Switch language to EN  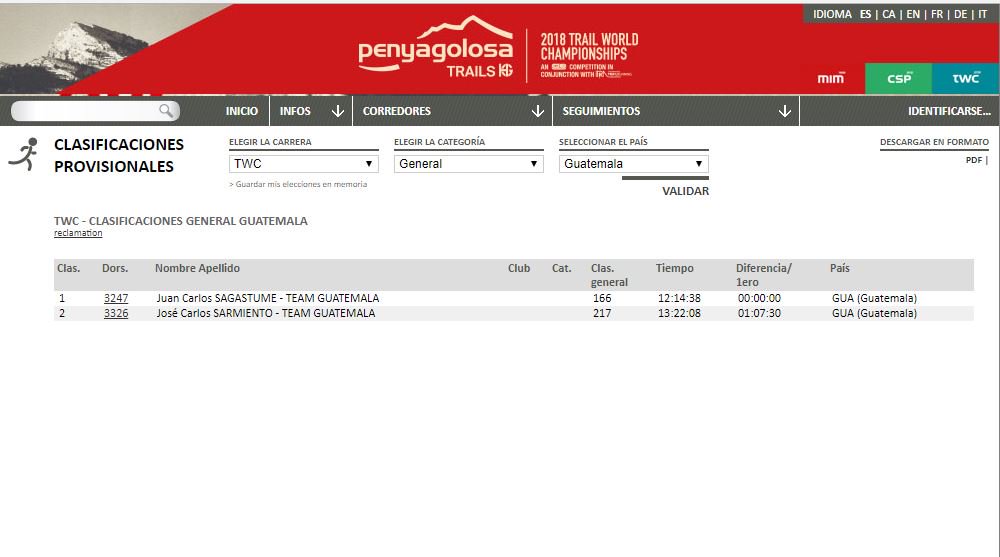point(913,14)
